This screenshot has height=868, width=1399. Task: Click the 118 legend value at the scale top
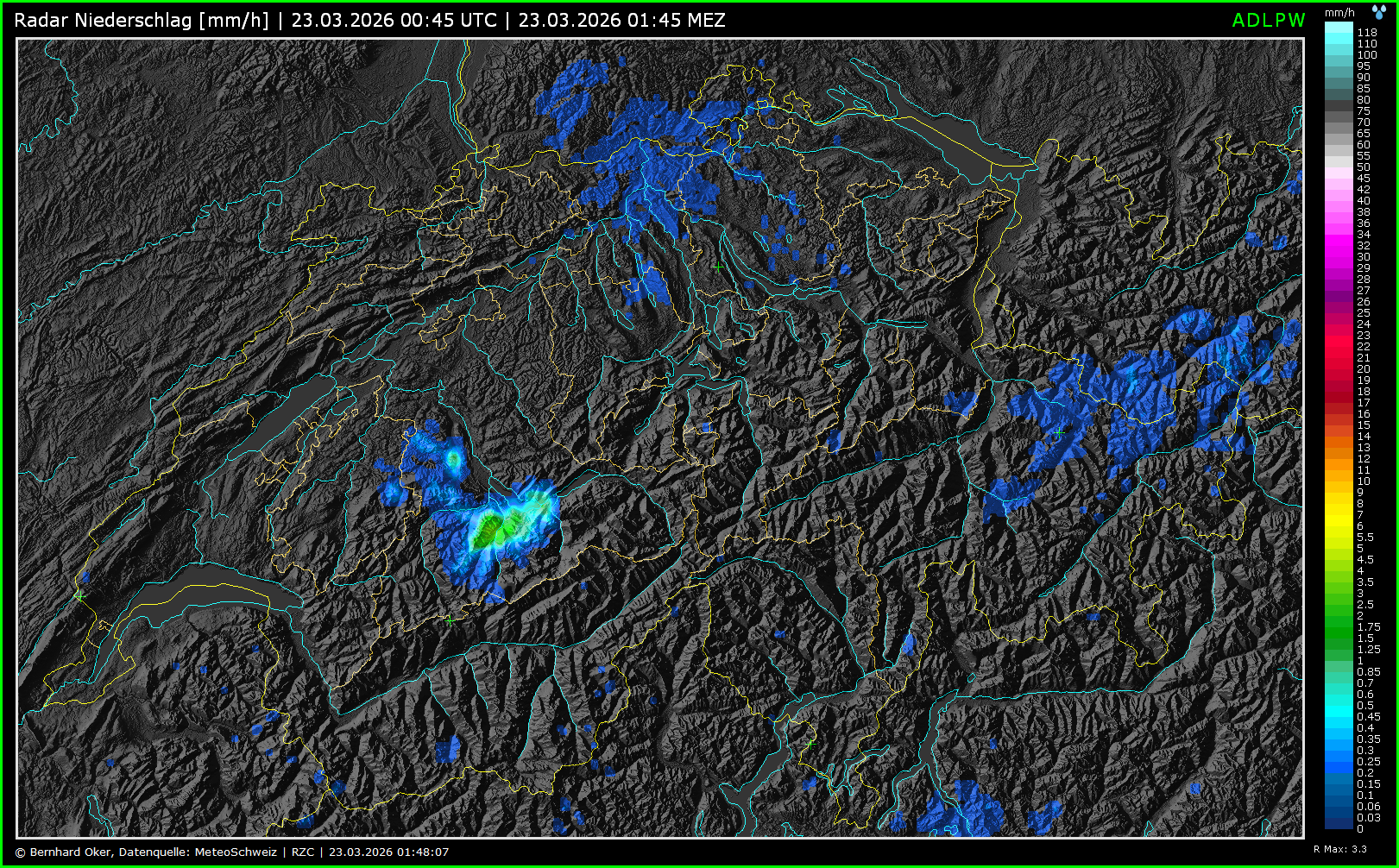(x=1367, y=33)
